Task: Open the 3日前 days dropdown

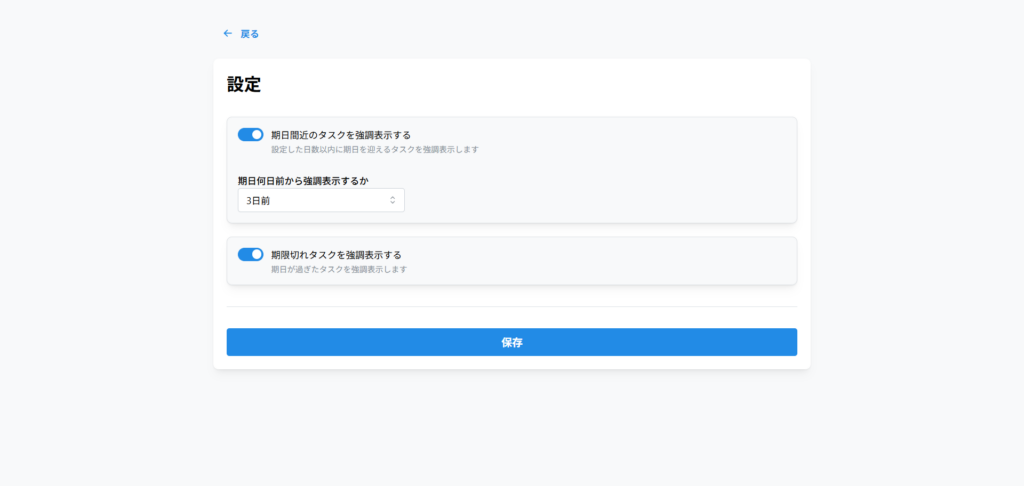Action: point(320,200)
